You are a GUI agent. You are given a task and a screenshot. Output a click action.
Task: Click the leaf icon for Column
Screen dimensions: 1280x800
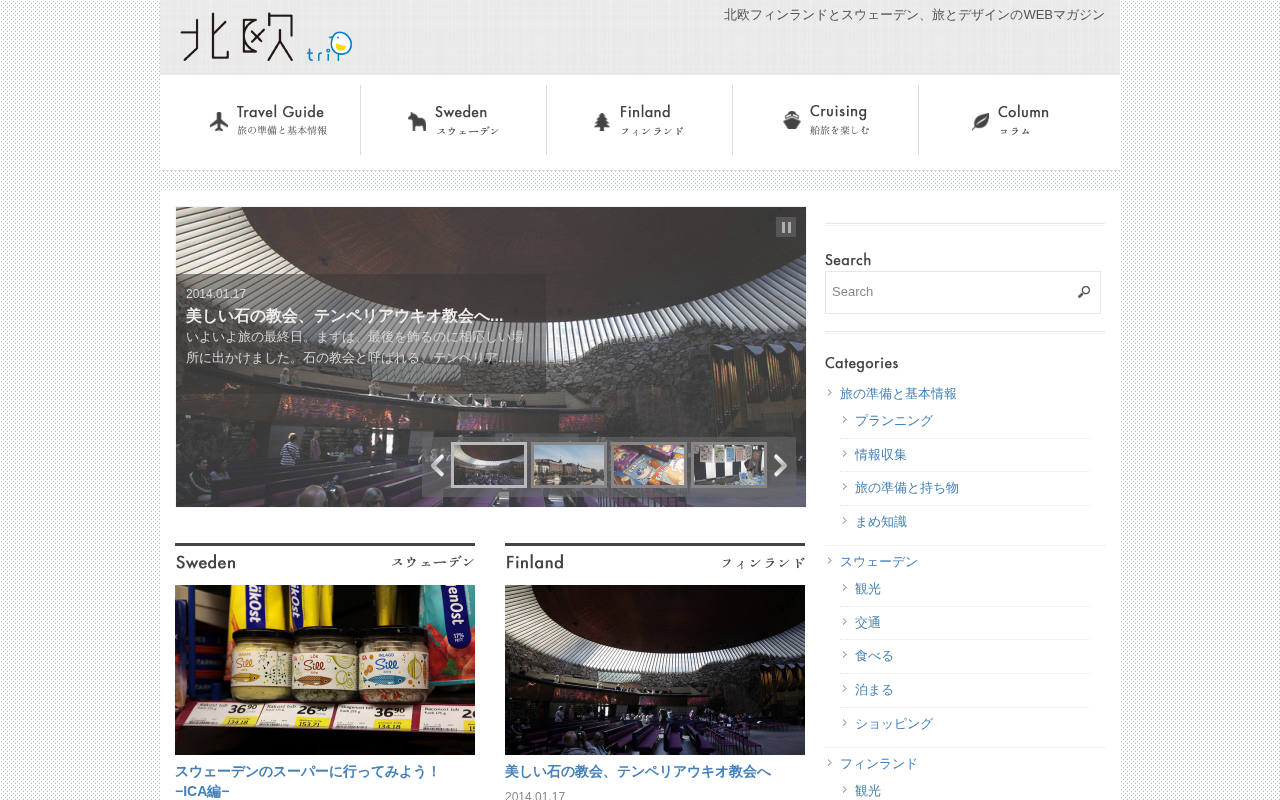(980, 122)
